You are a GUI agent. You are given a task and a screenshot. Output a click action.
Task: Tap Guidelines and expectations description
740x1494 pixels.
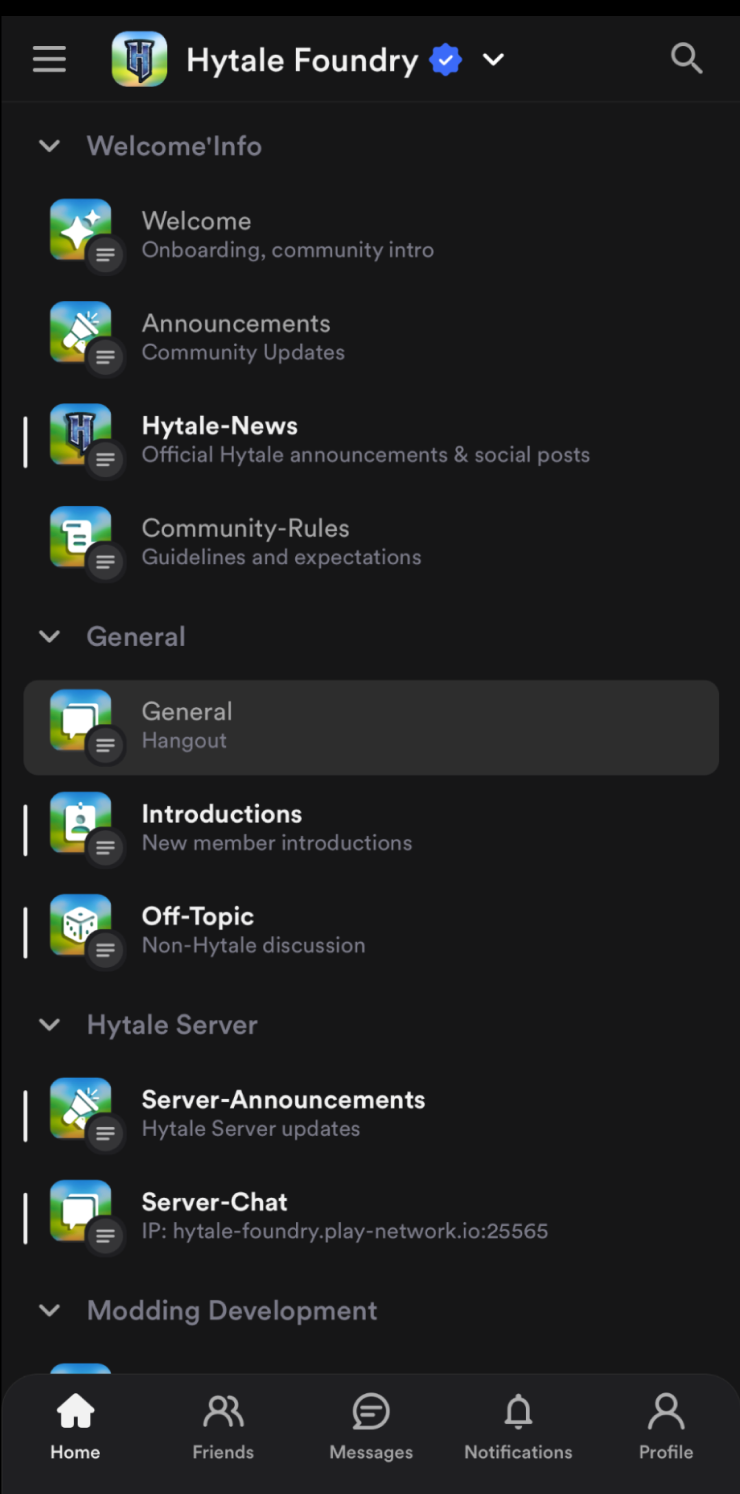tap(281, 557)
